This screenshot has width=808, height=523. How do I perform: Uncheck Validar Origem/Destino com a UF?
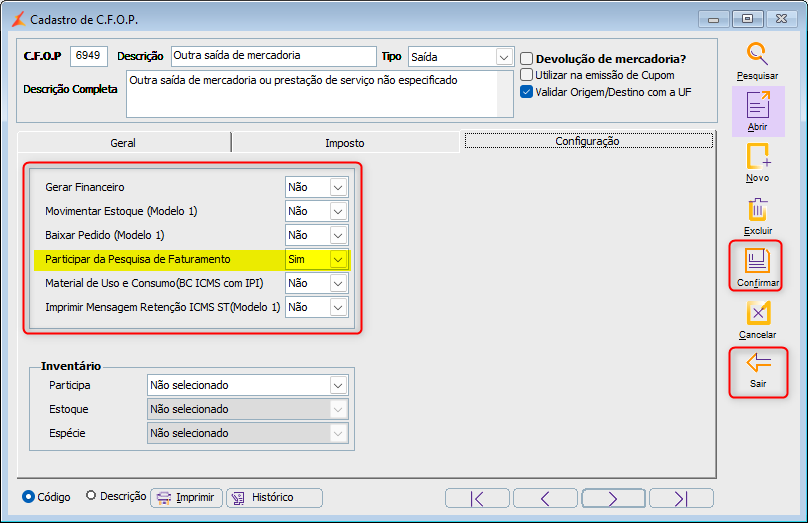coord(526,92)
